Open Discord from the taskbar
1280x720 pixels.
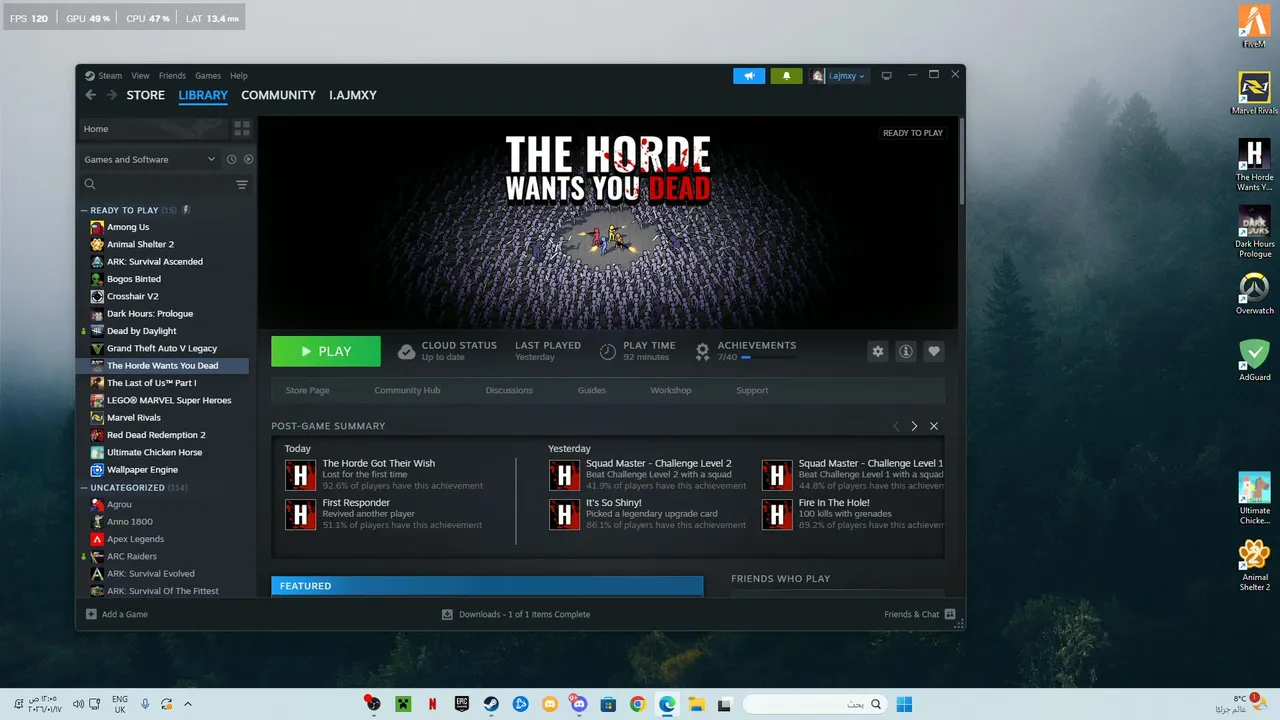tap(578, 704)
